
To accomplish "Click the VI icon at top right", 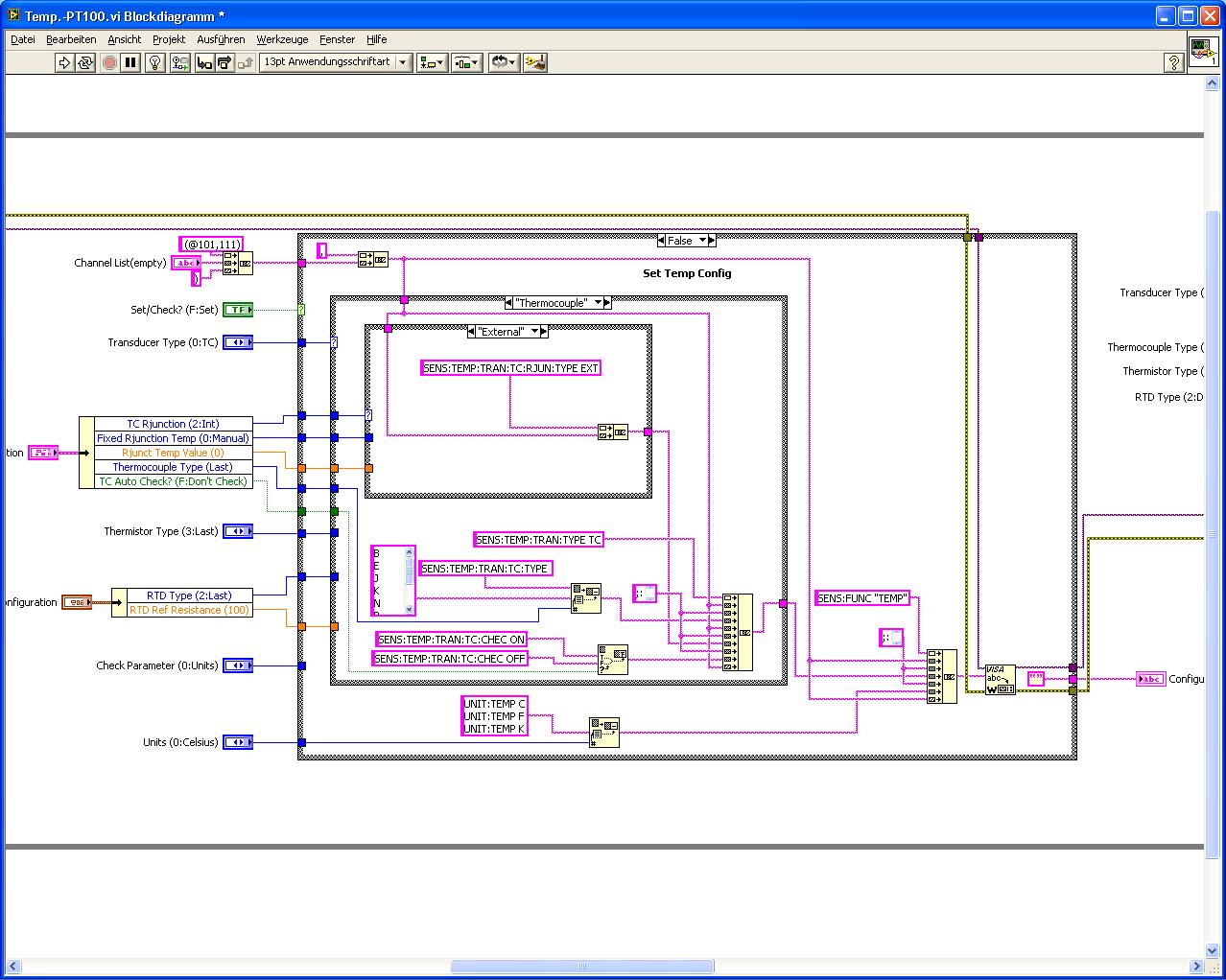I will tap(1204, 52).
